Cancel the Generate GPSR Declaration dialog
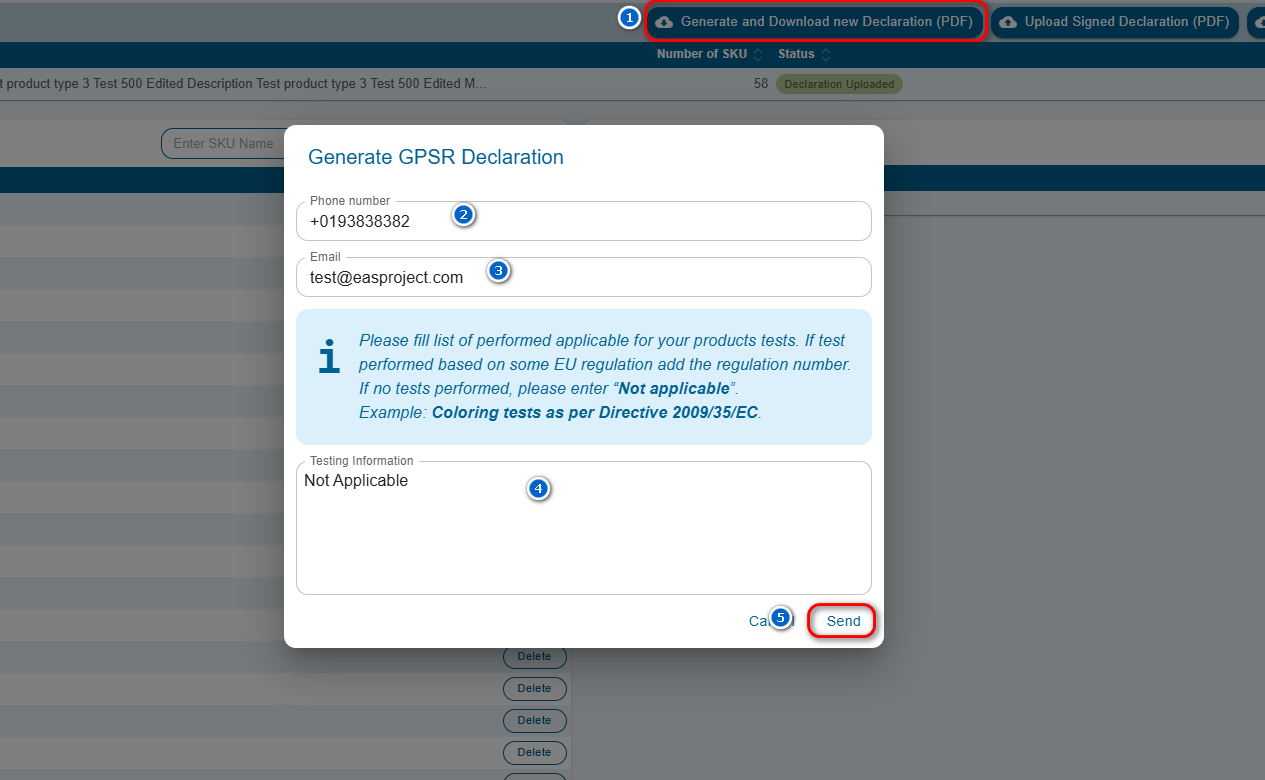 click(758, 621)
